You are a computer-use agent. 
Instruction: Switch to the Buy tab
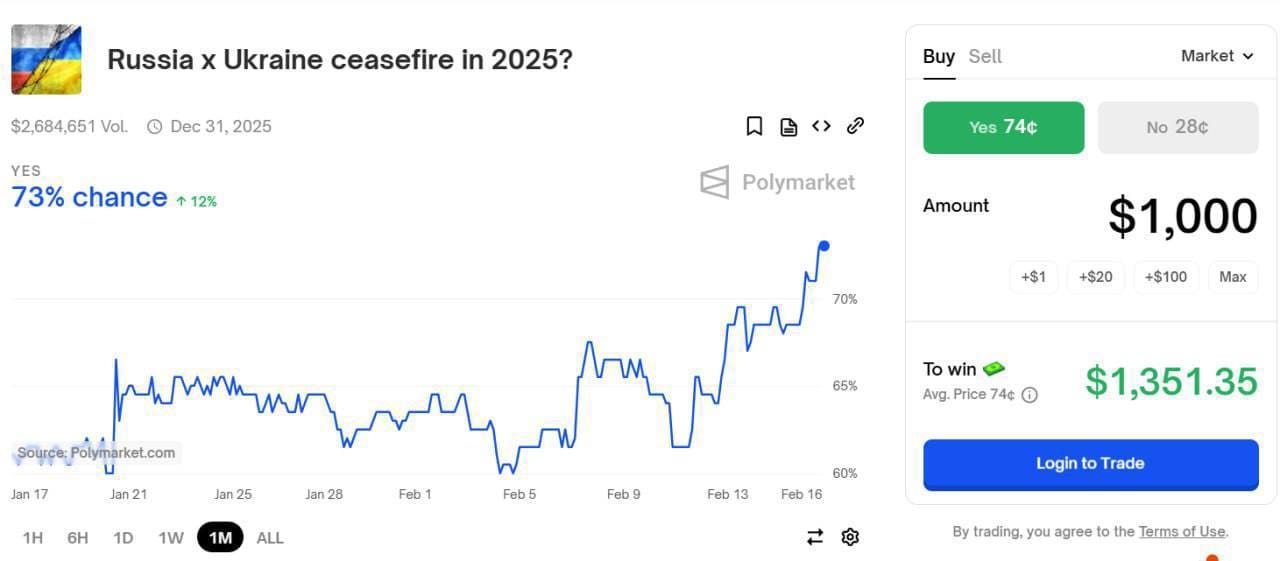938,56
